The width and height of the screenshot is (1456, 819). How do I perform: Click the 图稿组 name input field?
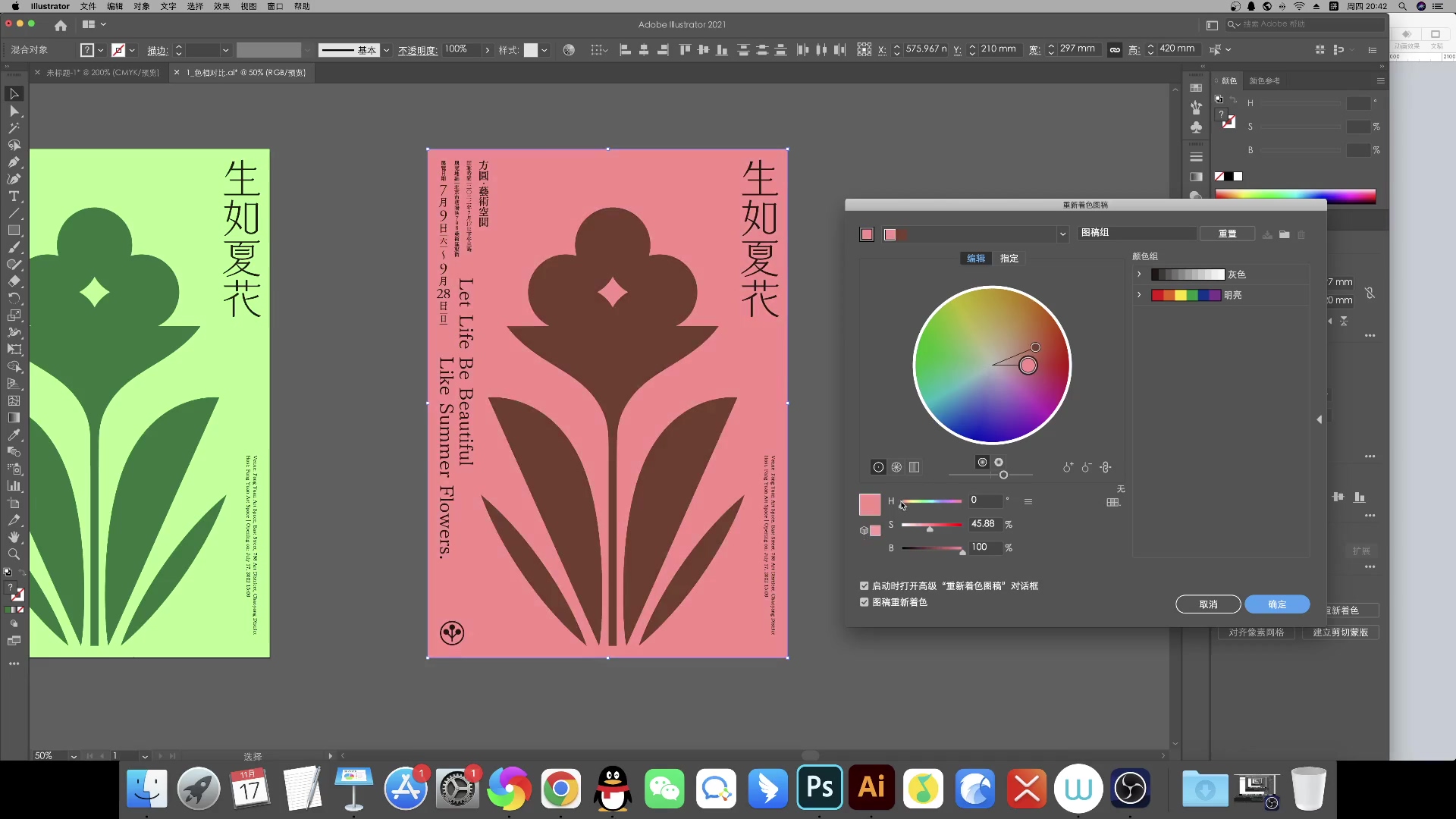[1137, 233]
